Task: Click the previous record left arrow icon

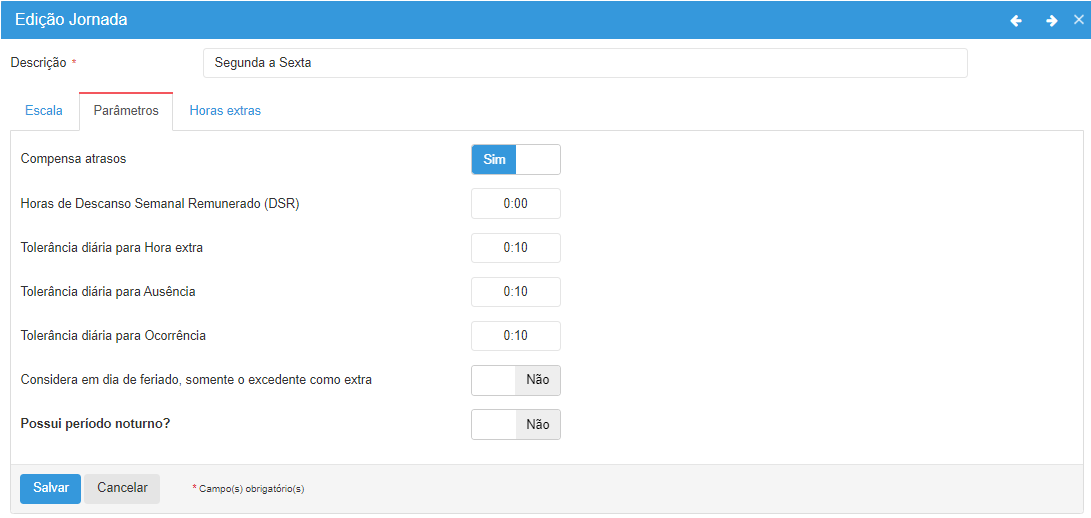Action: (x=1016, y=20)
